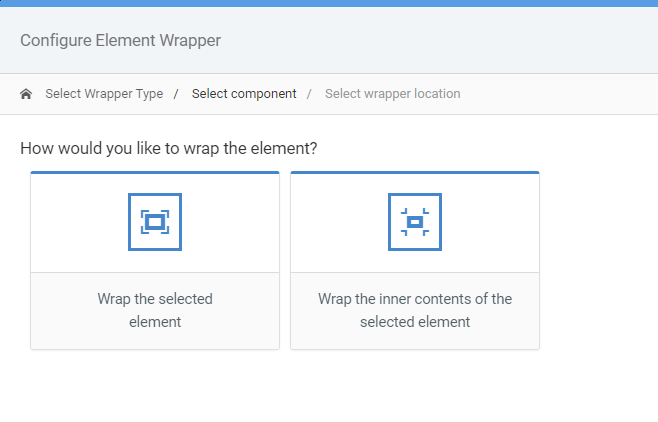Click "selected element" text in the second card

[x=415, y=322]
